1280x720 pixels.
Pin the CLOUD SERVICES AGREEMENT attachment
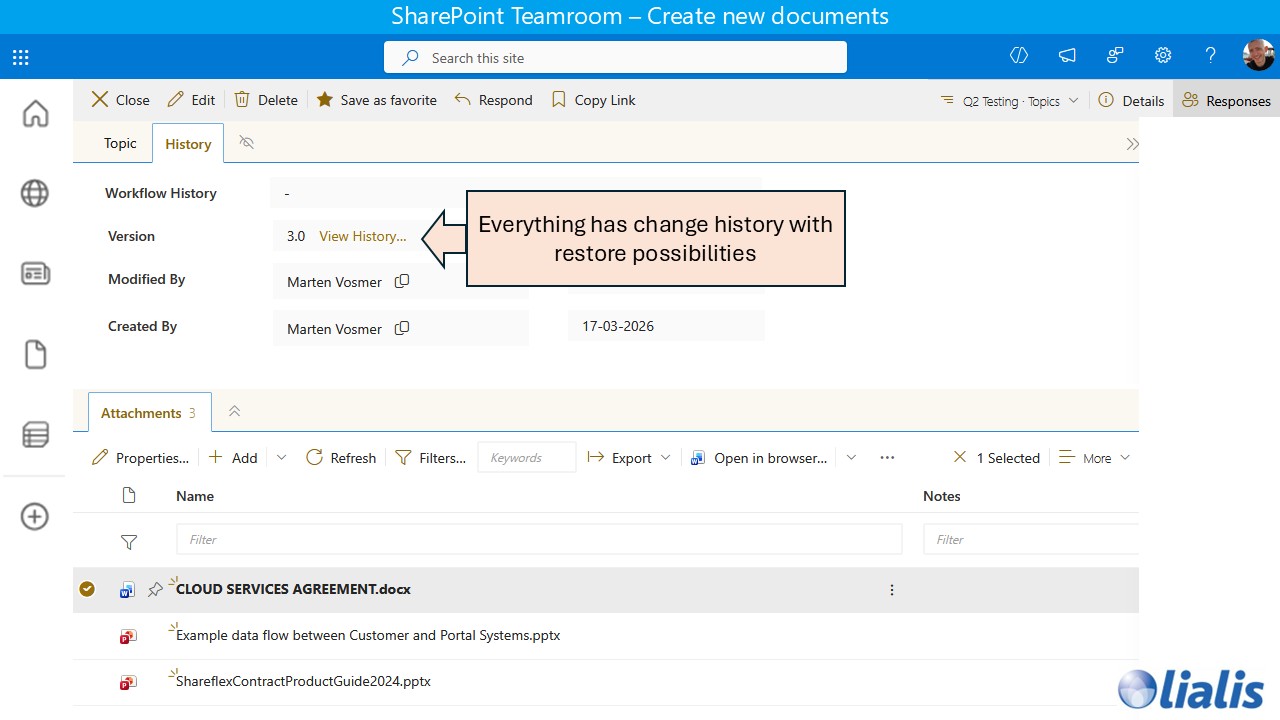tap(155, 589)
